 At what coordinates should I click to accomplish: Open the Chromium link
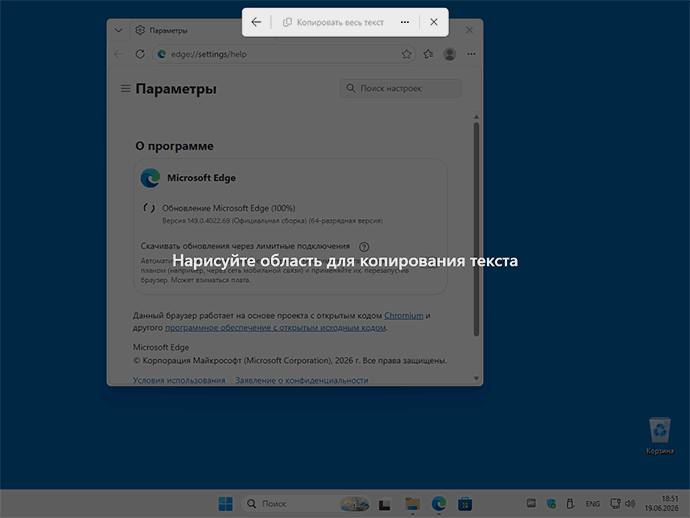coord(404,316)
